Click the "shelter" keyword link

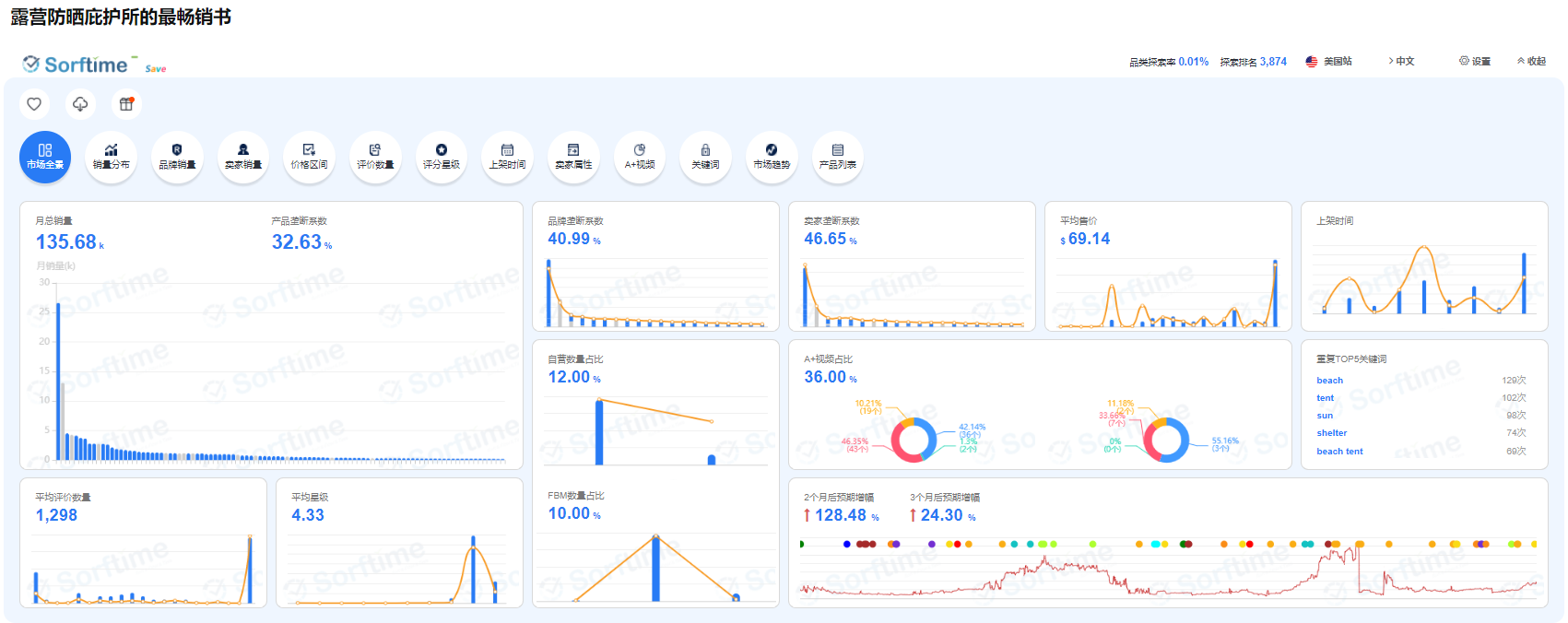pyautogui.click(x=1331, y=433)
